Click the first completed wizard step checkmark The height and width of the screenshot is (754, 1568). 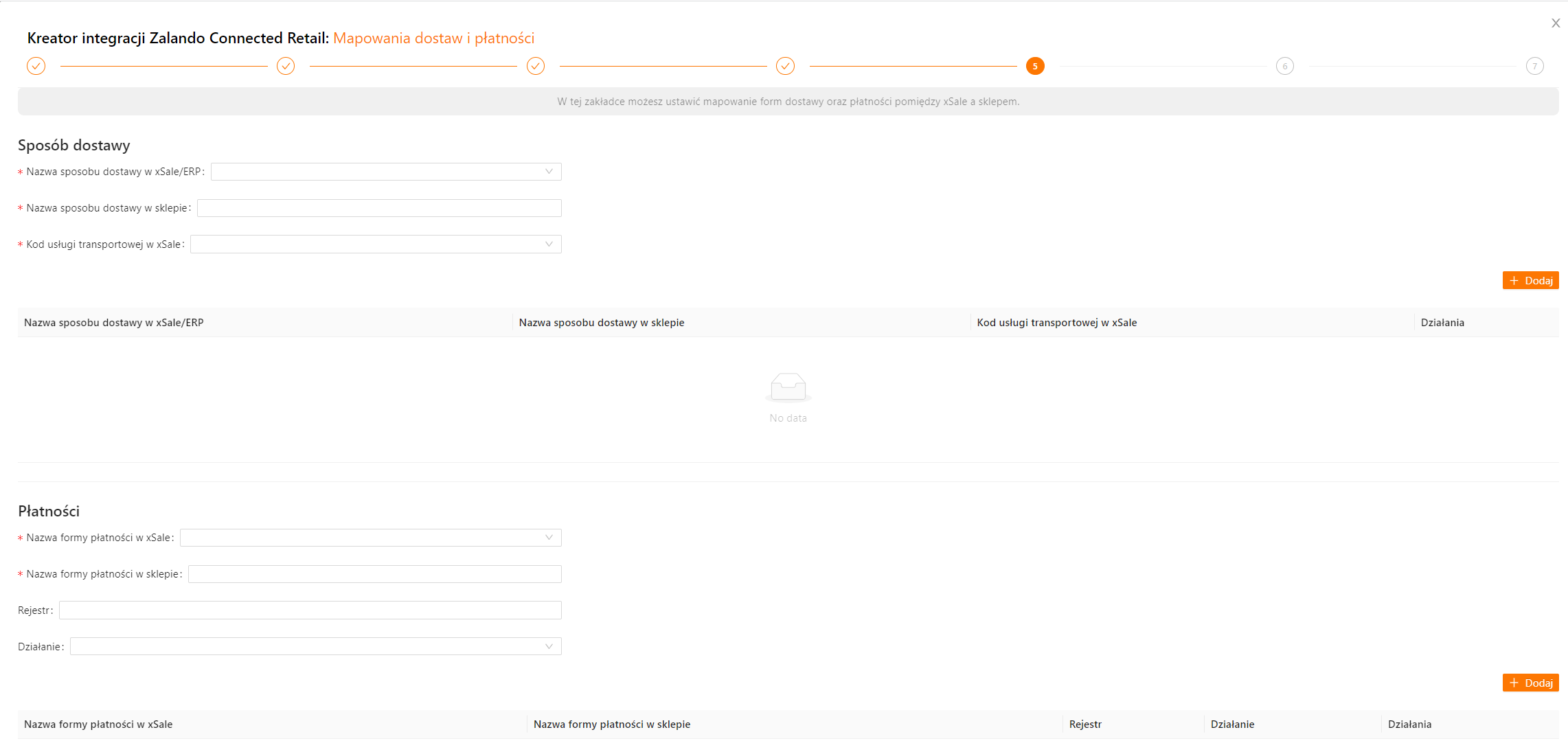[36, 66]
